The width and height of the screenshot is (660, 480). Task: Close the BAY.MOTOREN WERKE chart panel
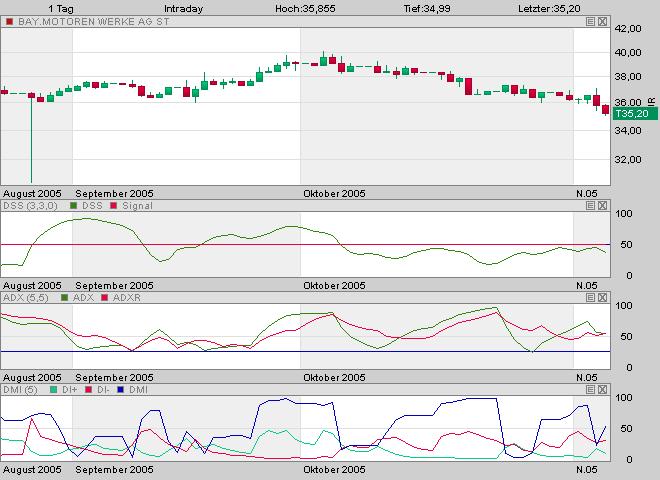click(x=602, y=21)
